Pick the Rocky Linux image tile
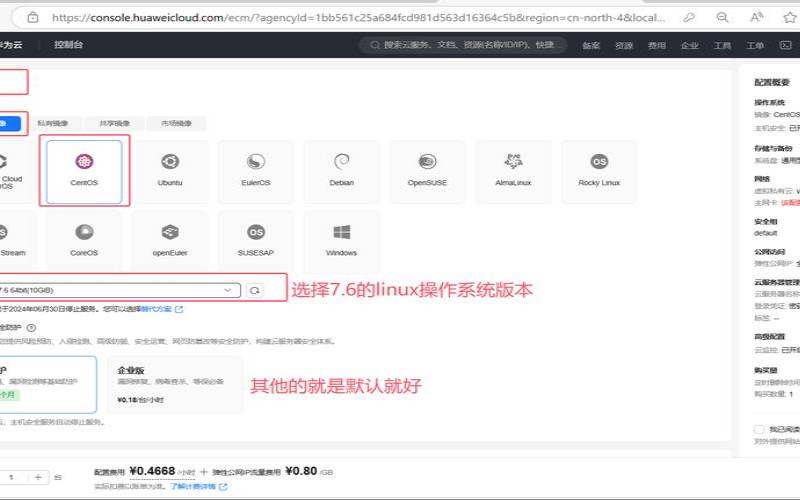Image resolution: width=800 pixels, height=500 pixels. (x=599, y=171)
